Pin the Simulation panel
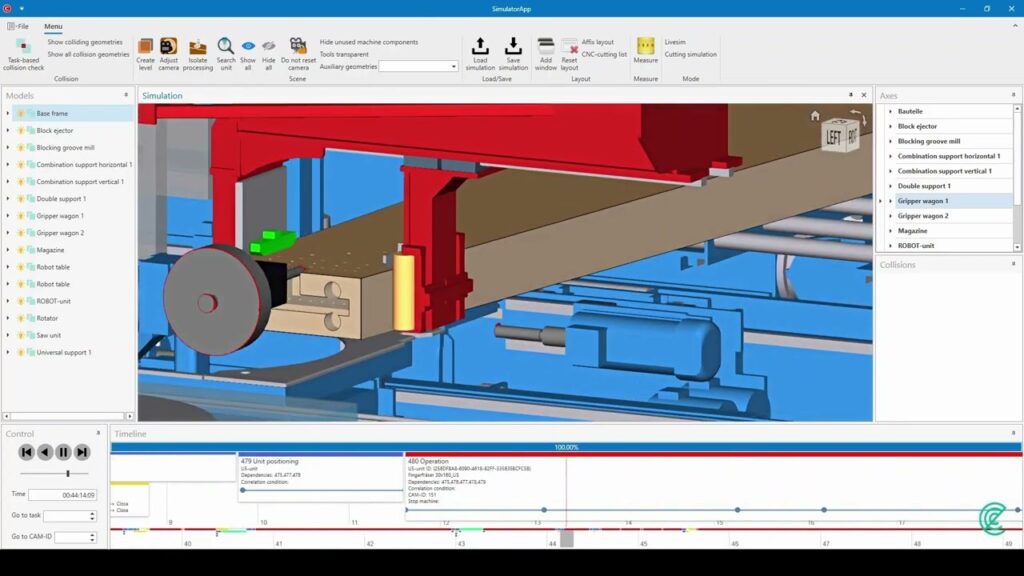The width and height of the screenshot is (1024, 576). pos(850,95)
